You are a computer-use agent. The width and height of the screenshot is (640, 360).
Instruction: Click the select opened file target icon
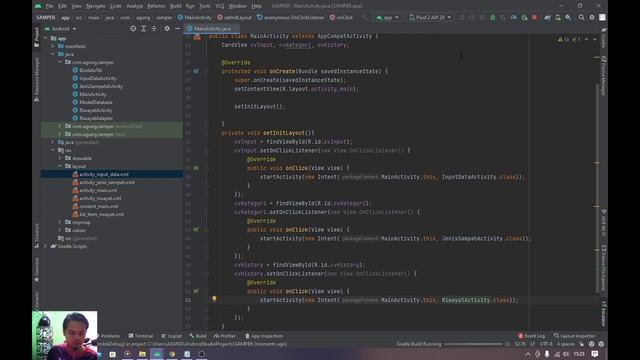[x=133, y=29]
